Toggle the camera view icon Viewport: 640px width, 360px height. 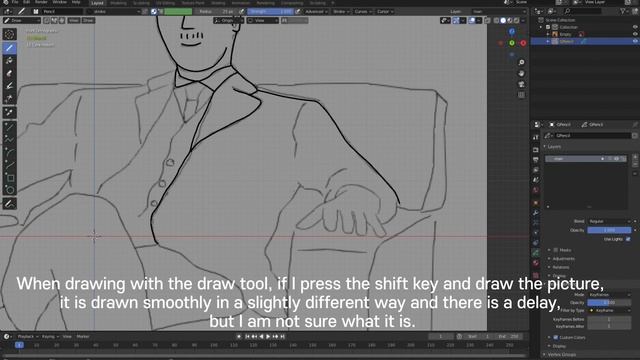coord(521,84)
